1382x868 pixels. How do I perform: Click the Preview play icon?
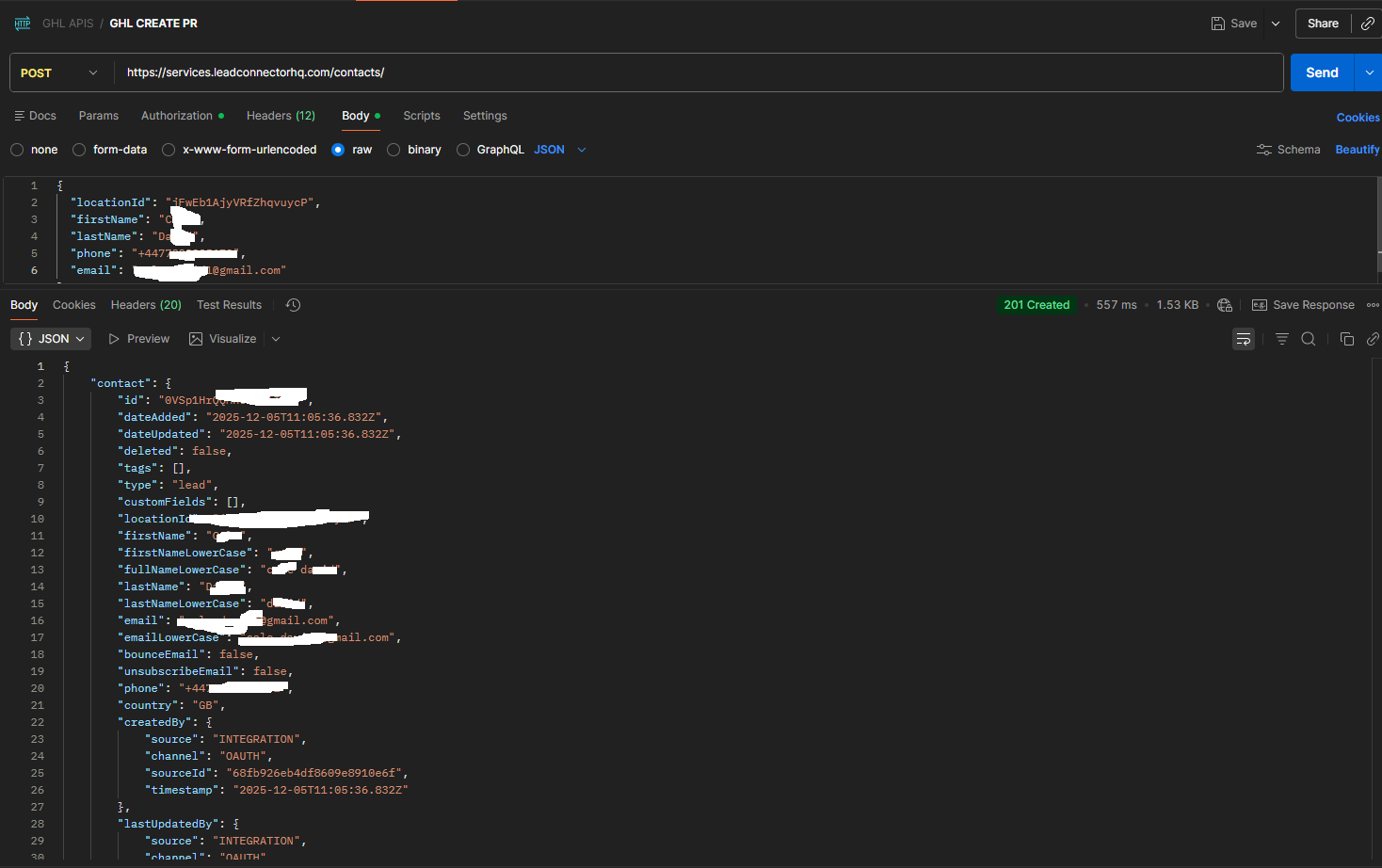[x=114, y=339]
